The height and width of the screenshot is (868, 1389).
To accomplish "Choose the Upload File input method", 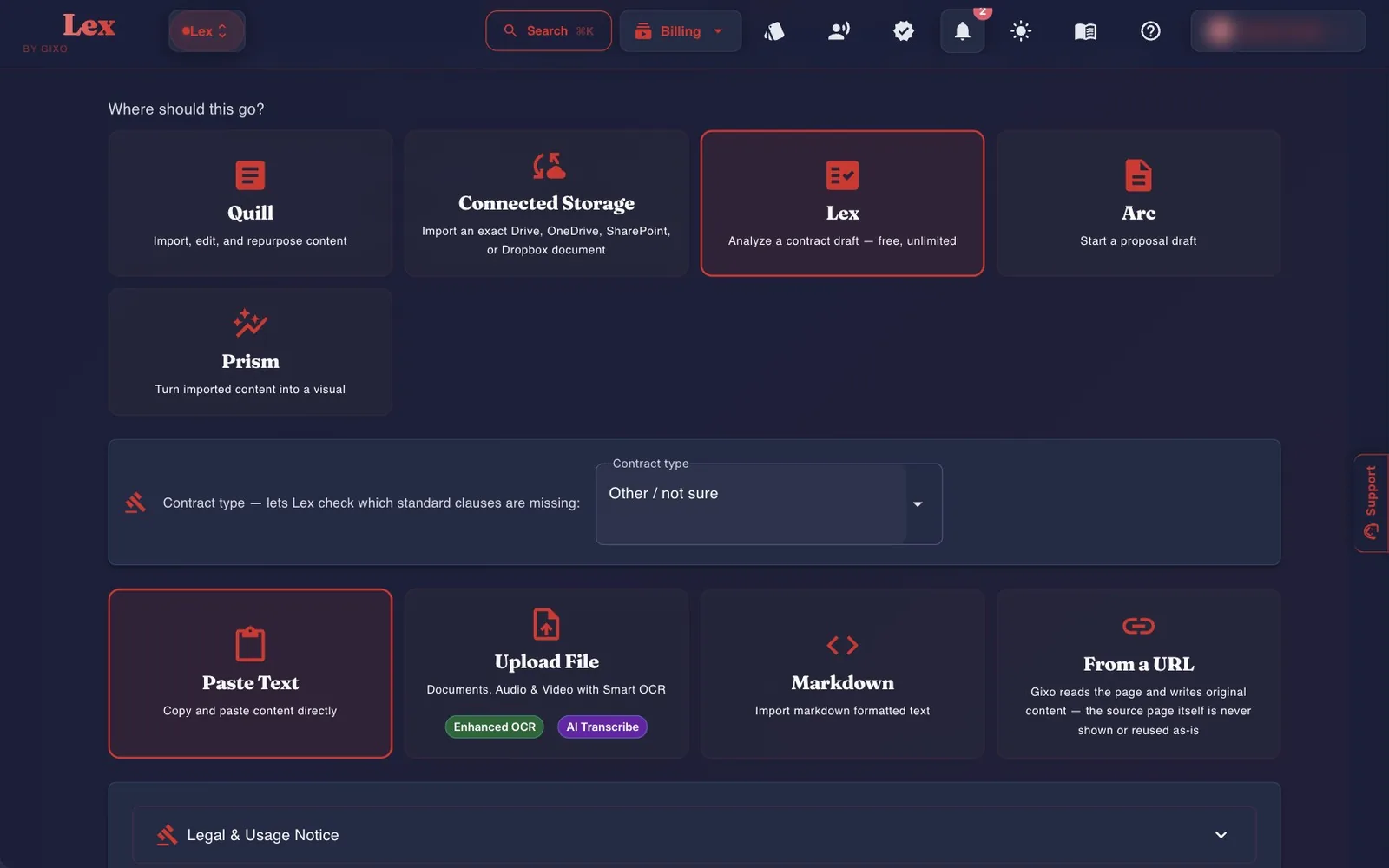I will click(x=546, y=674).
